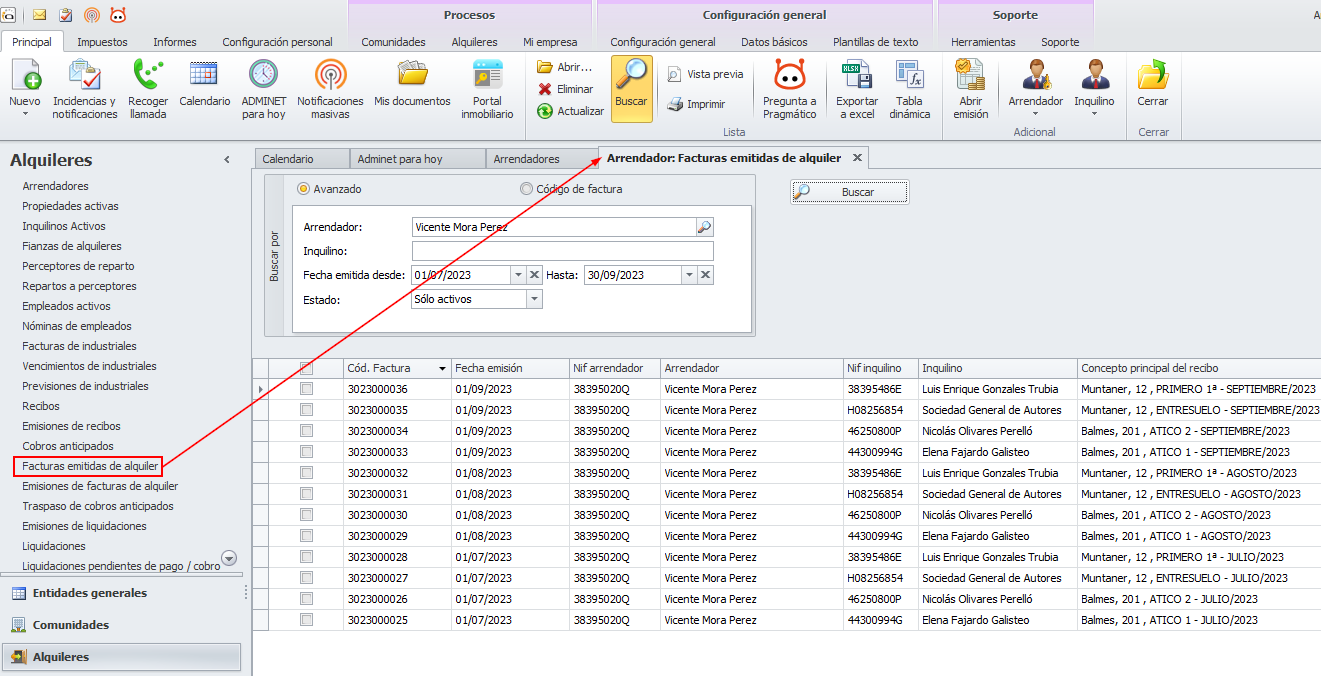Image resolution: width=1321 pixels, height=676 pixels.
Task: Switch to the Impuestos ribbon tab
Action: [x=102, y=42]
